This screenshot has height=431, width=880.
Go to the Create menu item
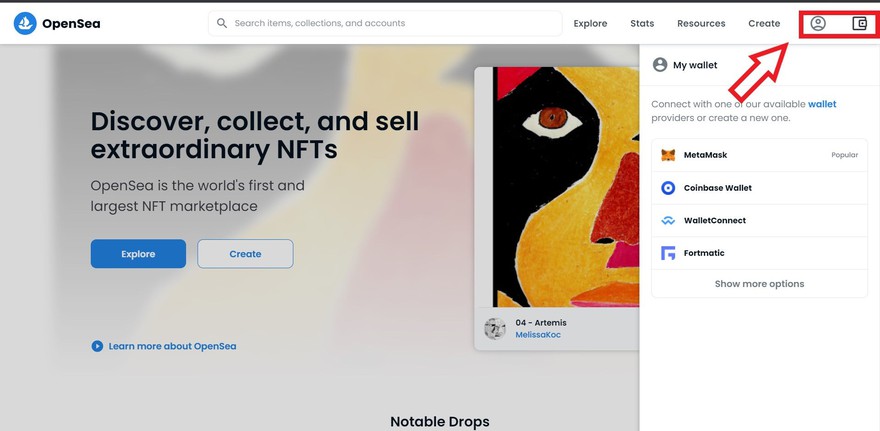(764, 23)
